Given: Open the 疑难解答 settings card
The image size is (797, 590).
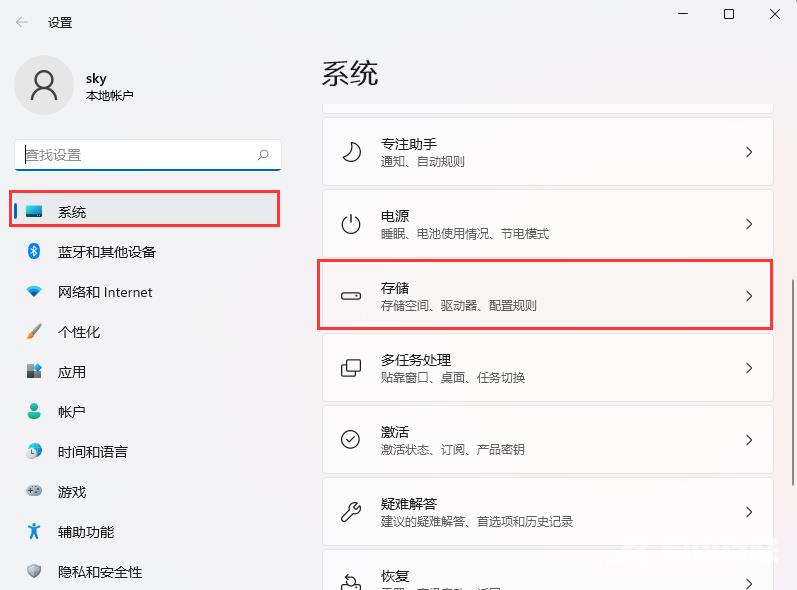Looking at the screenshot, I should [547, 512].
